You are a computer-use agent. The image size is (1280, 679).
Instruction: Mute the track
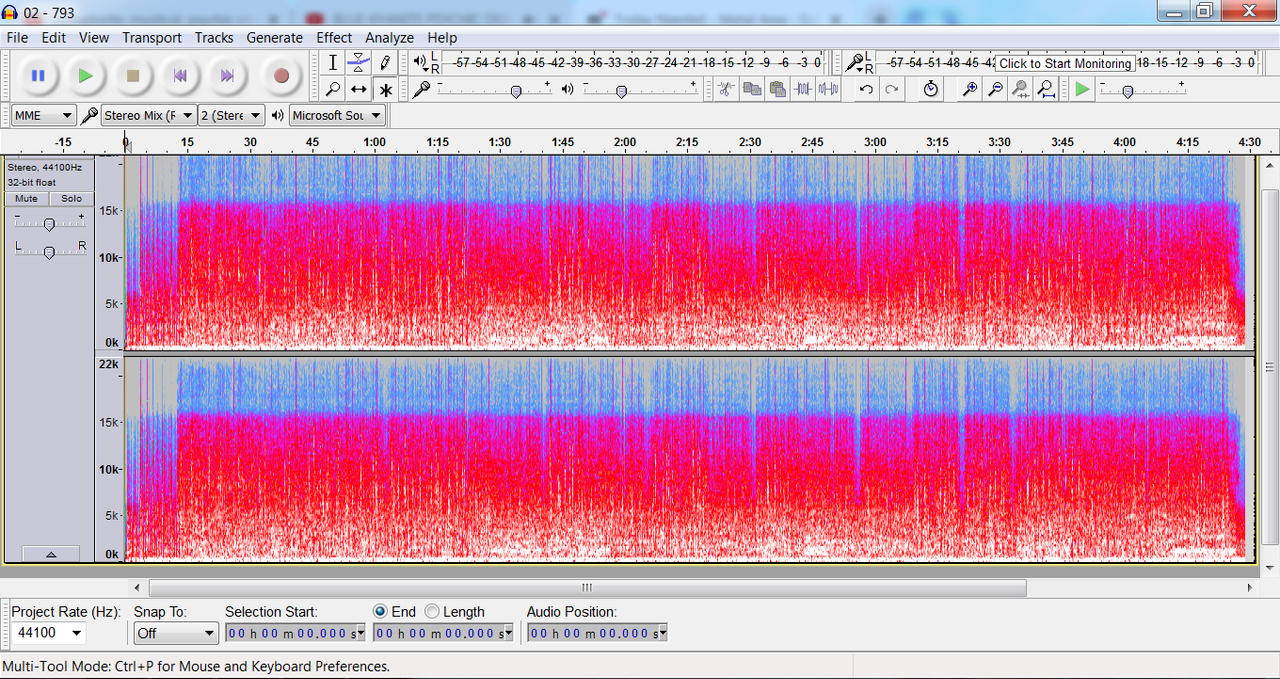click(27, 199)
